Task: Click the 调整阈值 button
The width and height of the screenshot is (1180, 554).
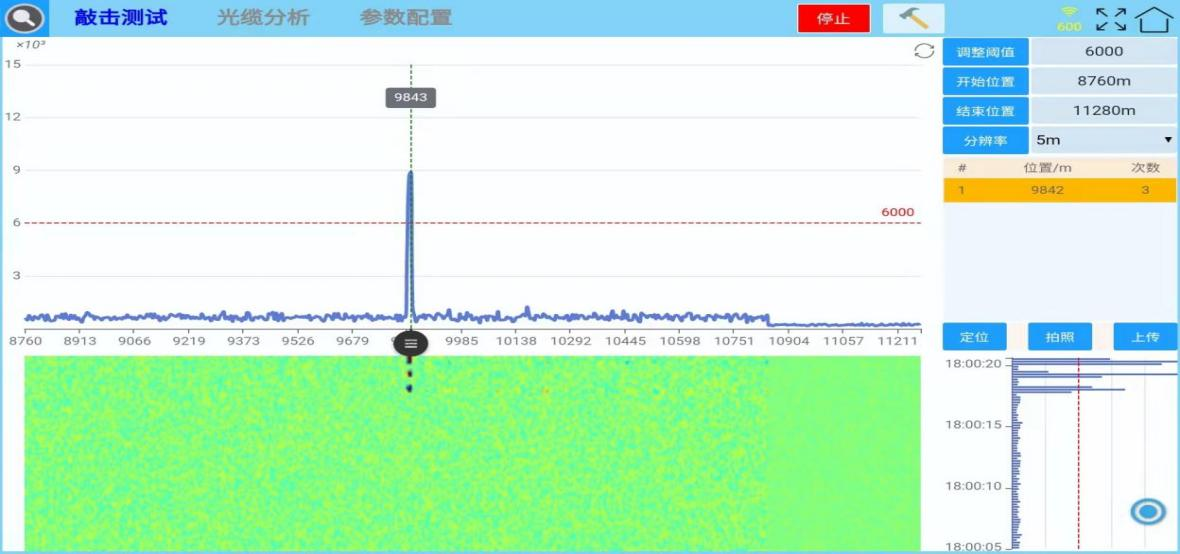Action: pos(985,52)
